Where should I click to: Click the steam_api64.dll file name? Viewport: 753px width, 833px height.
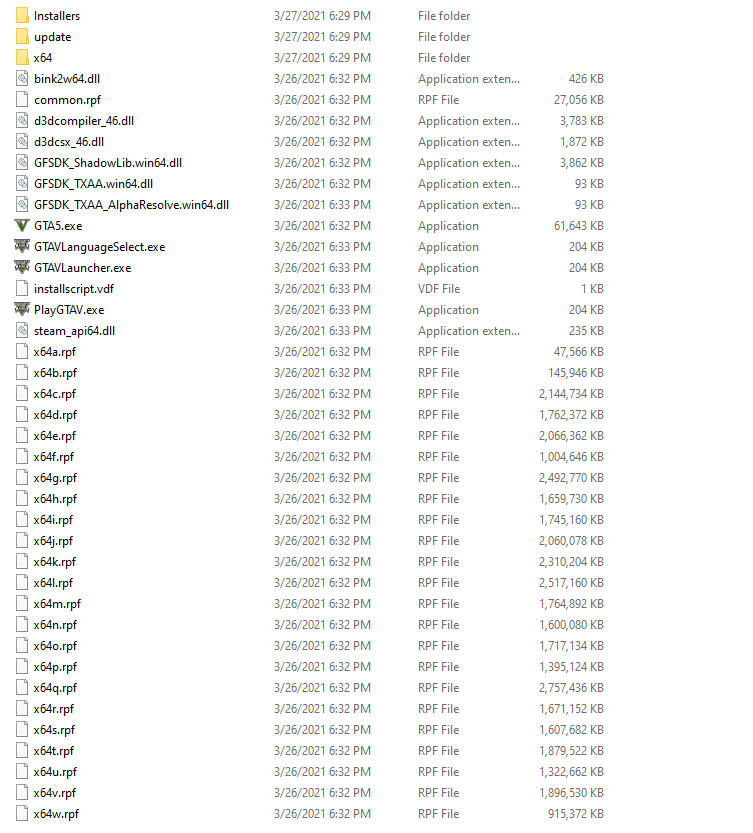(x=74, y=330)
